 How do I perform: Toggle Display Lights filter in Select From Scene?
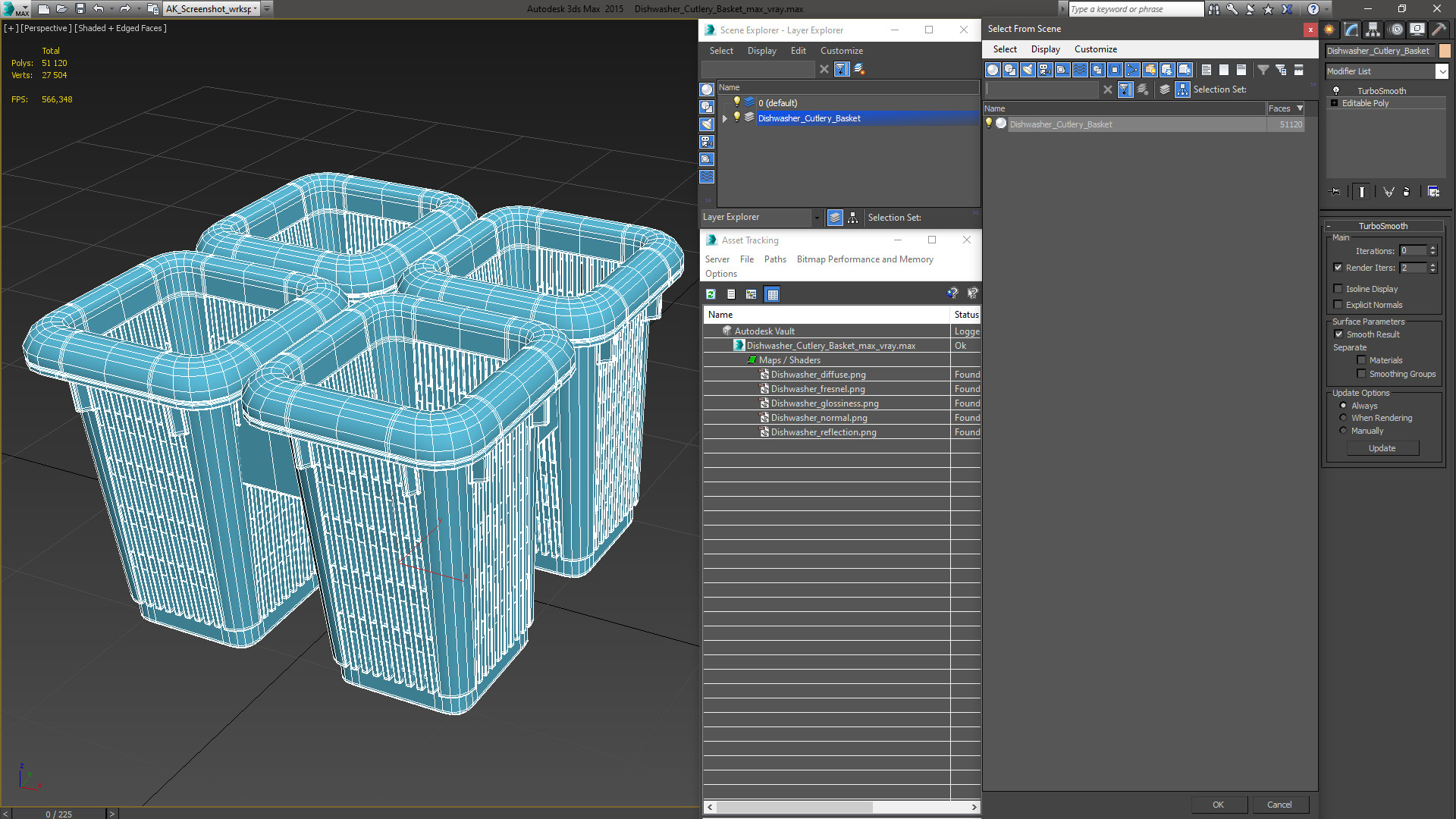pyautogui.click(x=1028, y=70)
